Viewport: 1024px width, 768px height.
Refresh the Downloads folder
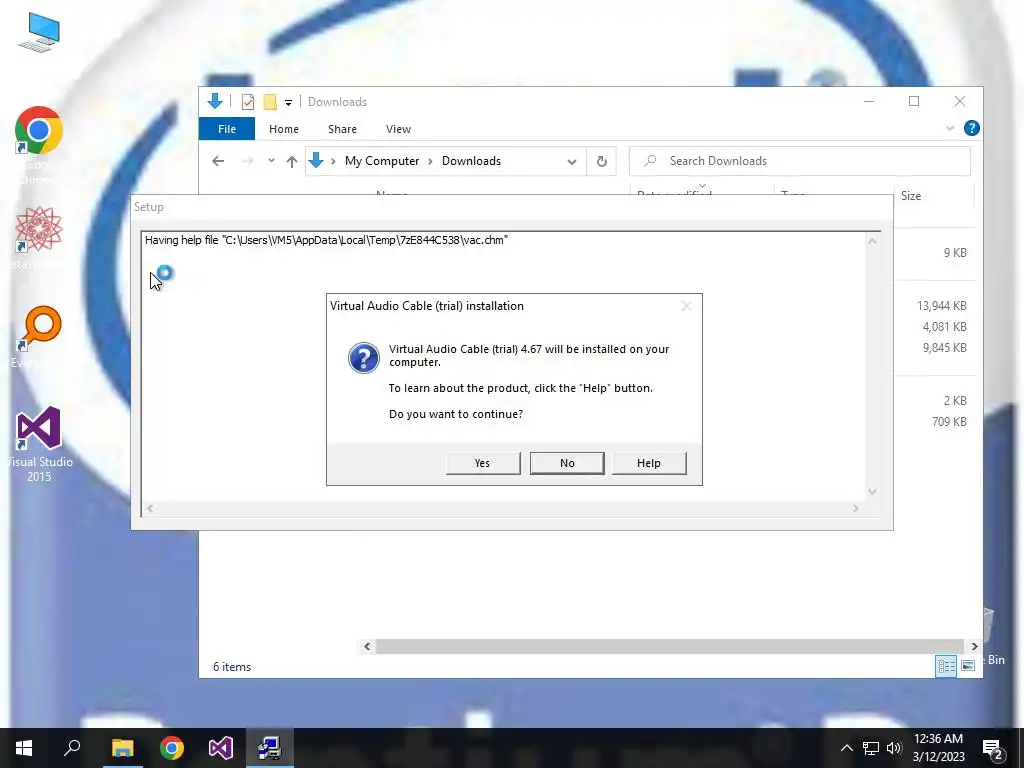[x=601, y=161]
